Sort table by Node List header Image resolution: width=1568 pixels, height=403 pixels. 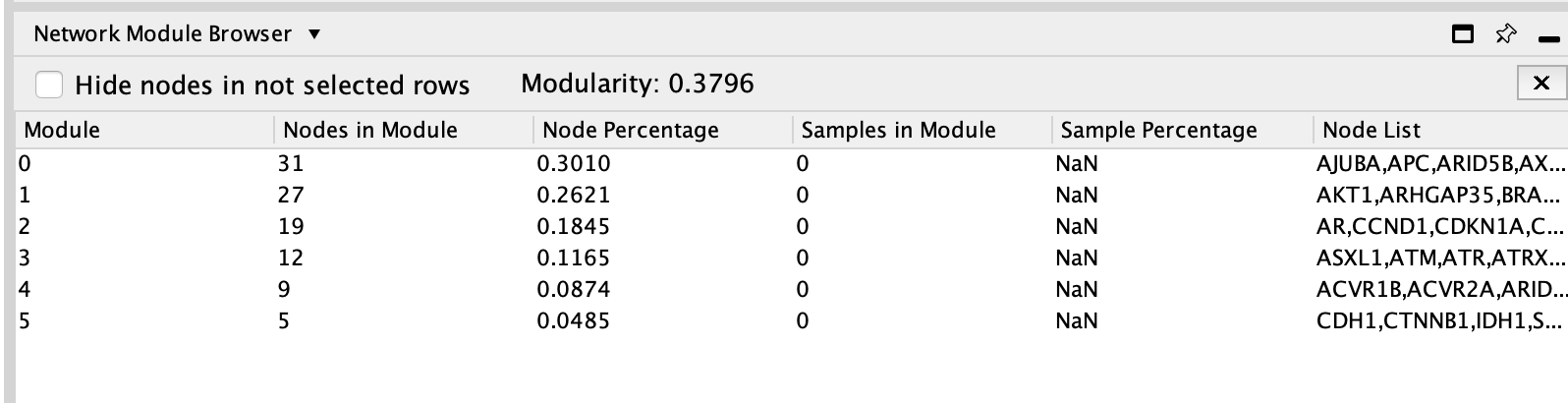pos(1371,130)
